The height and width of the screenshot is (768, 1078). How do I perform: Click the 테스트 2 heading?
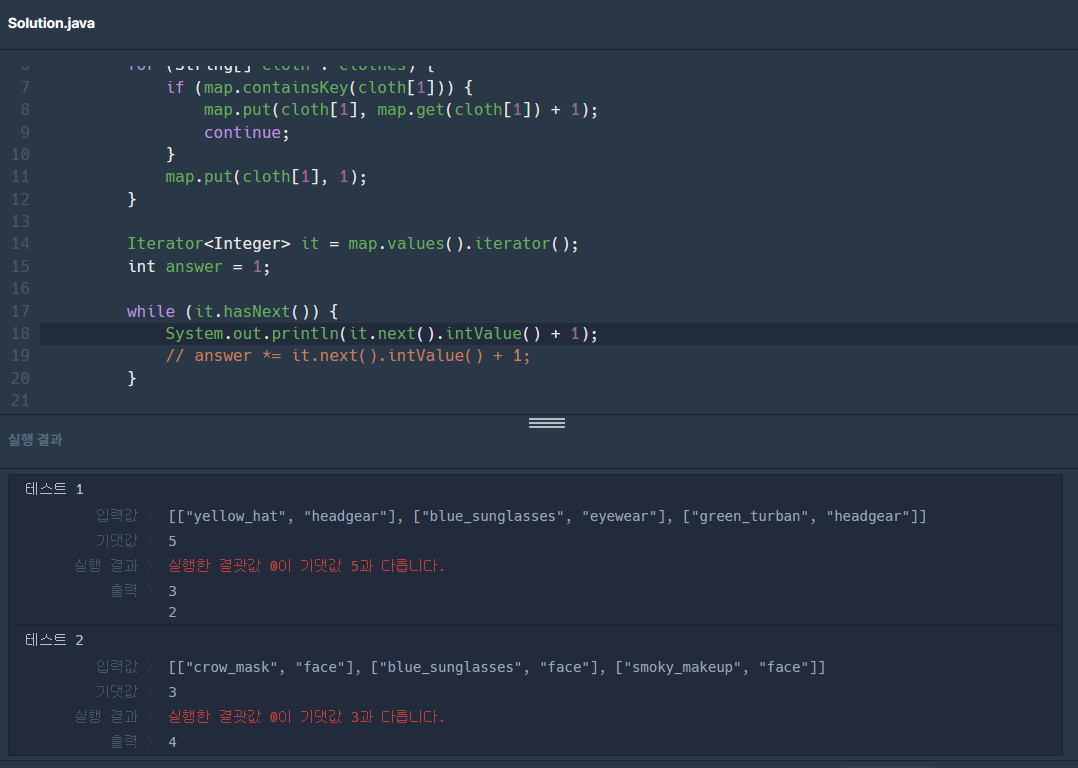click(x=54, y=640)
